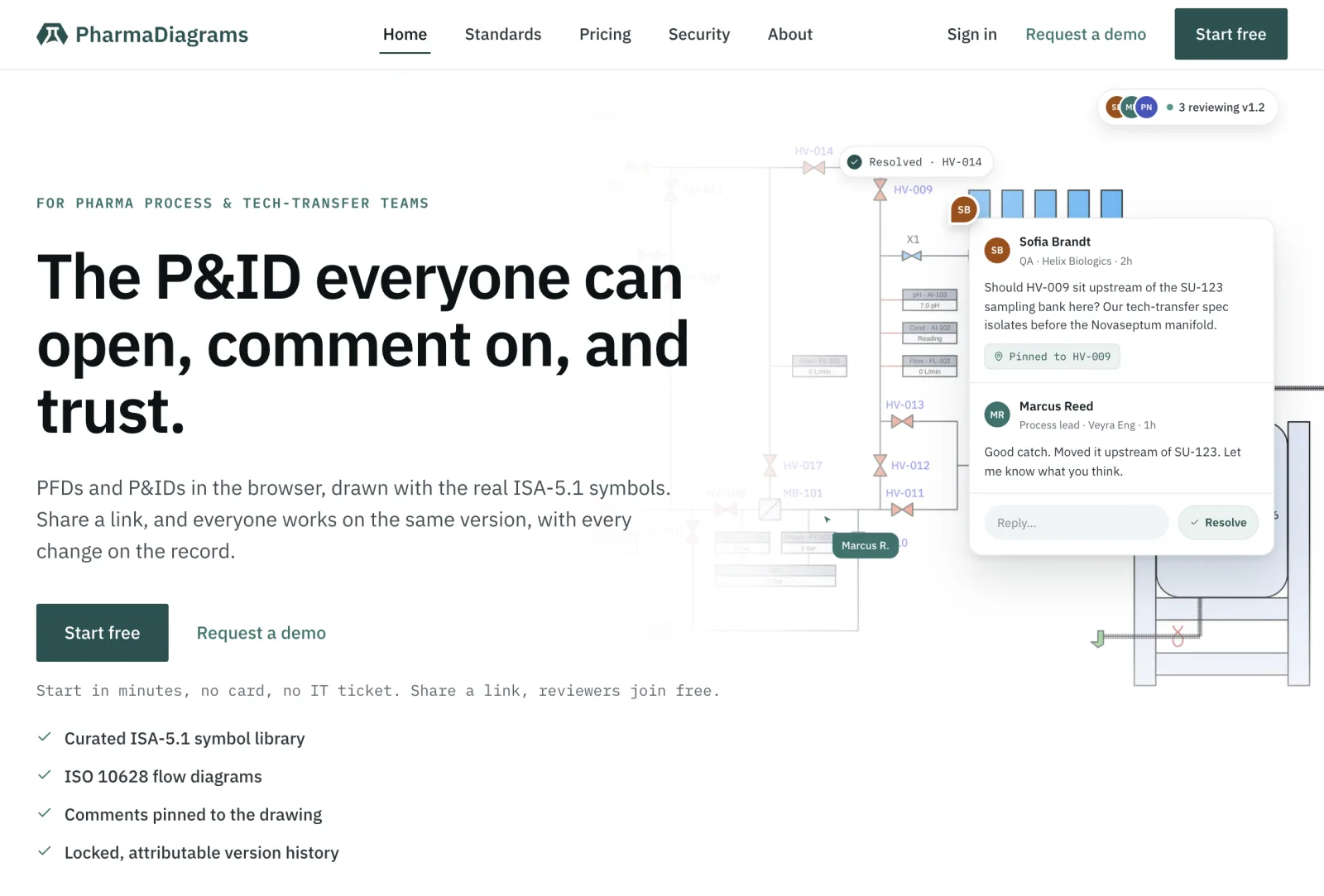Select the HV-012 valve symbol

[x=880, y=466]
